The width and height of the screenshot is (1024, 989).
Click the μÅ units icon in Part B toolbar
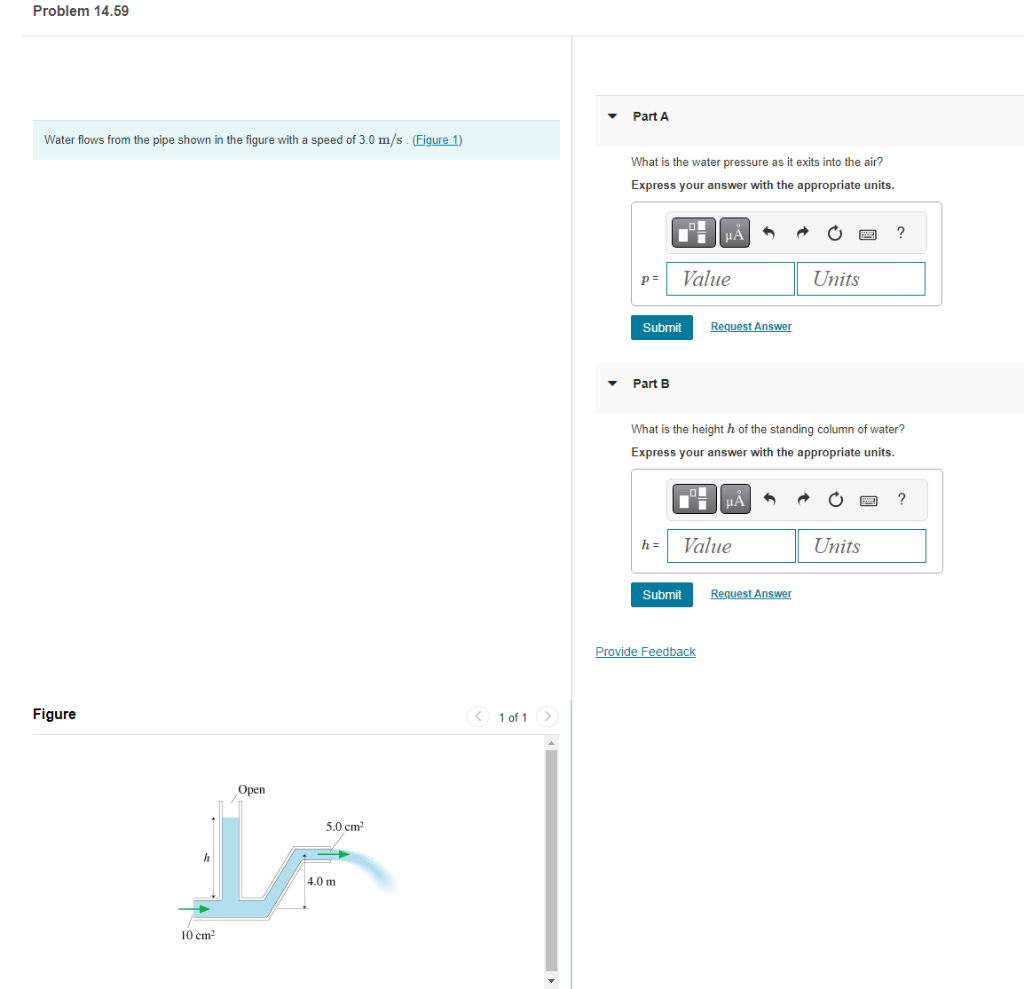pos(735,499)
